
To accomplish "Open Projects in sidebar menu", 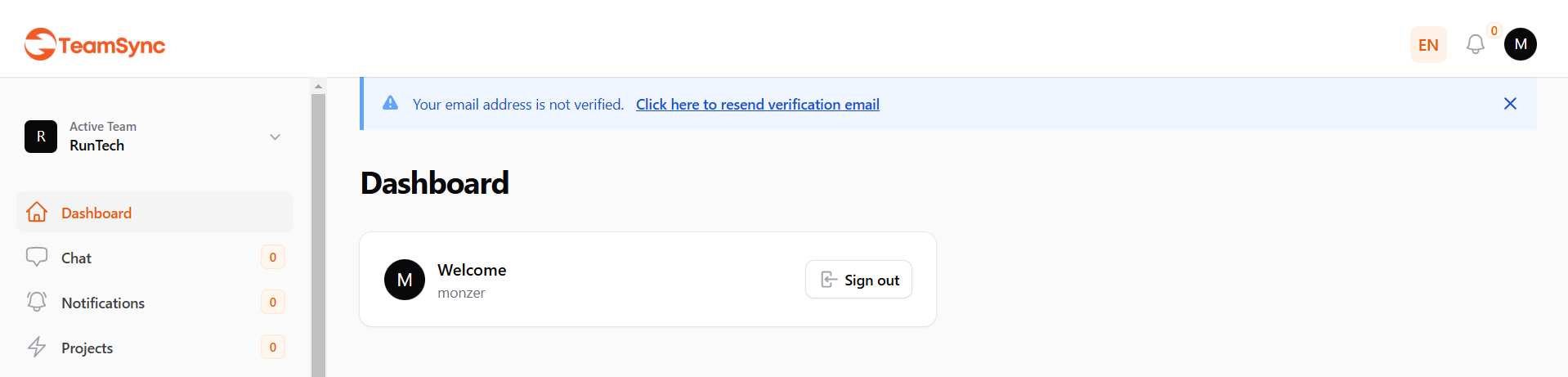I will pyautogui.click(x=87, y=348).
